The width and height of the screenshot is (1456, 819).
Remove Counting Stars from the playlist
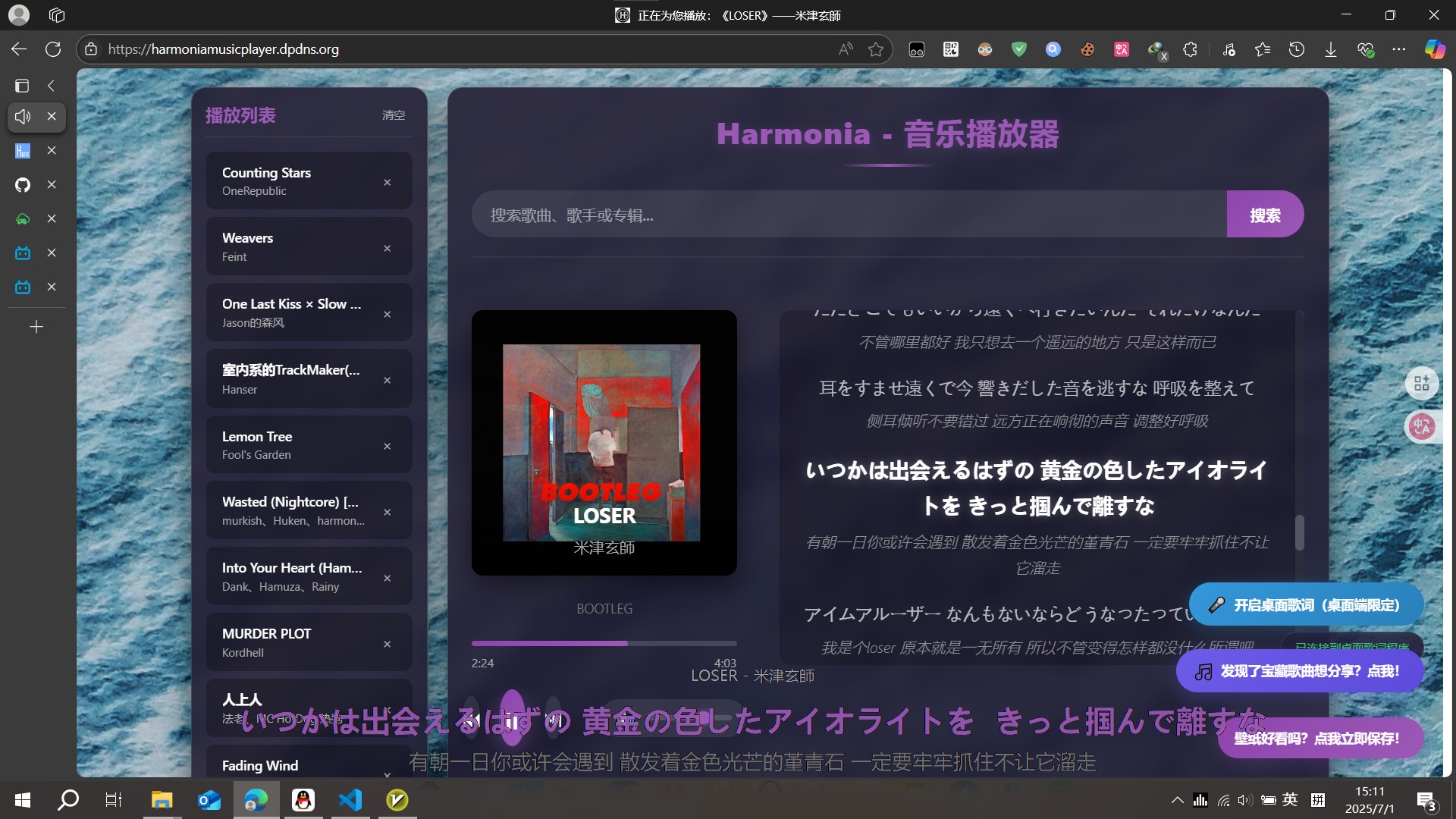pyautogui.click(x=387, y=182)
